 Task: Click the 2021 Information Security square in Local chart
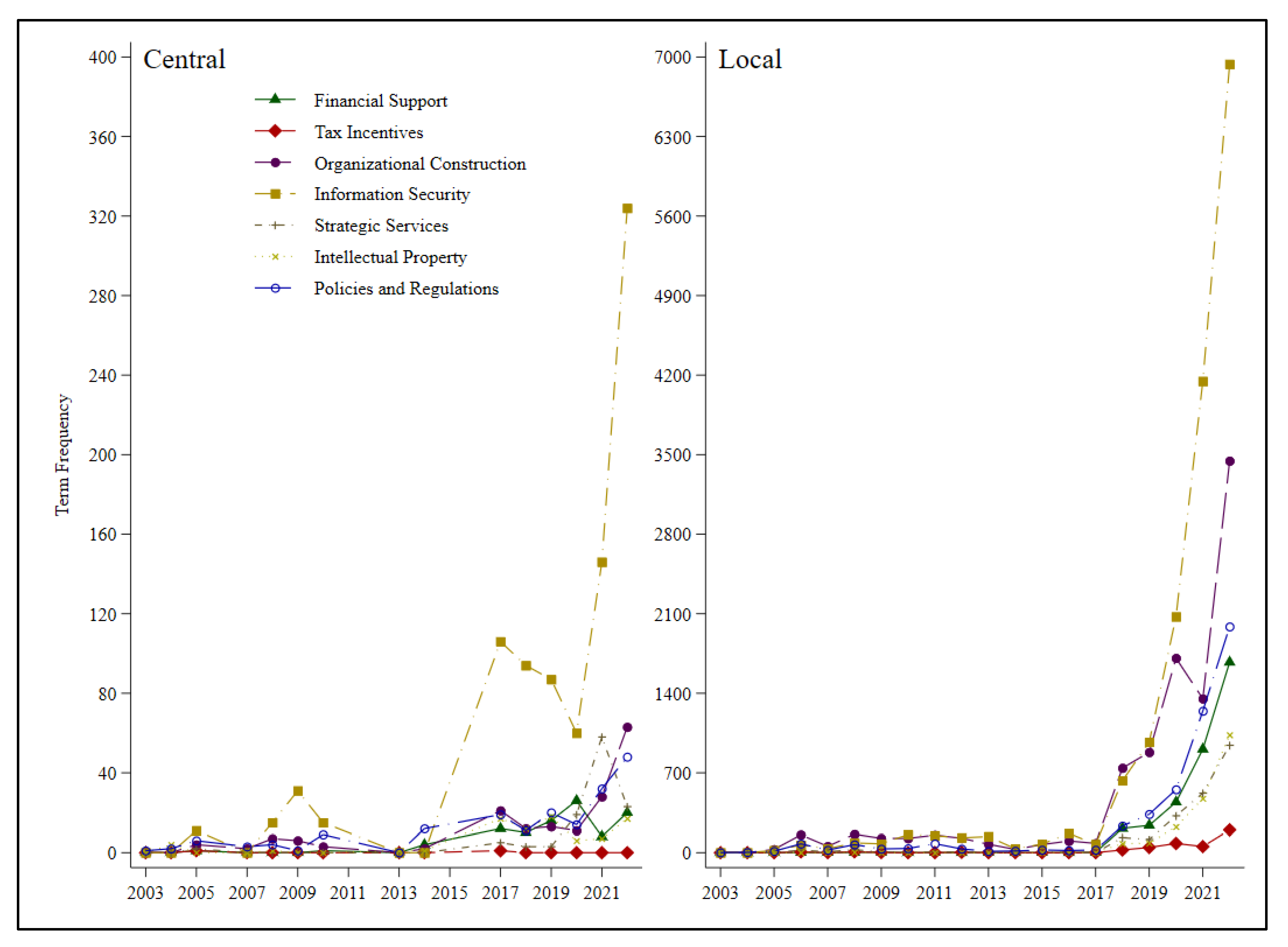coord(1202,381)
